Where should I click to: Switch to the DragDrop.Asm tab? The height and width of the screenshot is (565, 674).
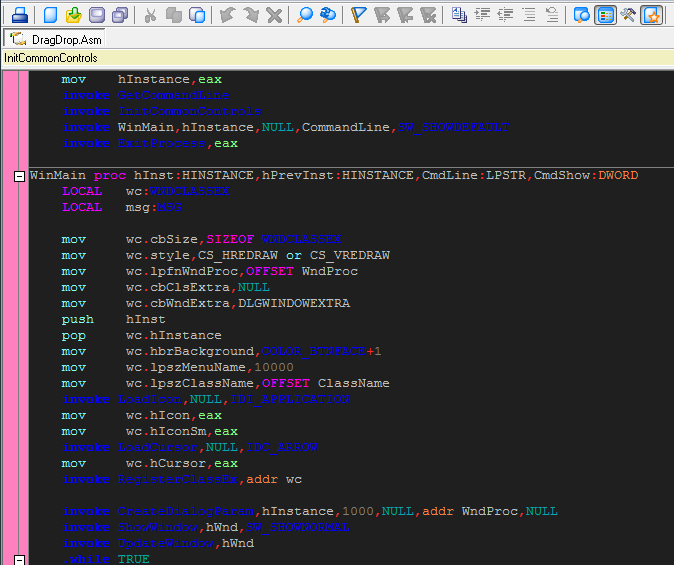click(55, 40)
